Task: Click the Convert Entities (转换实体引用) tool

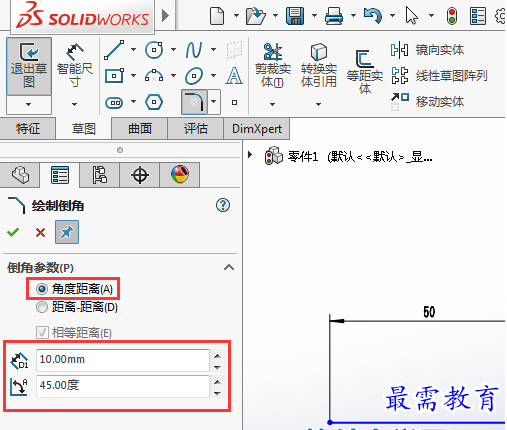Action: coord(319,65)
